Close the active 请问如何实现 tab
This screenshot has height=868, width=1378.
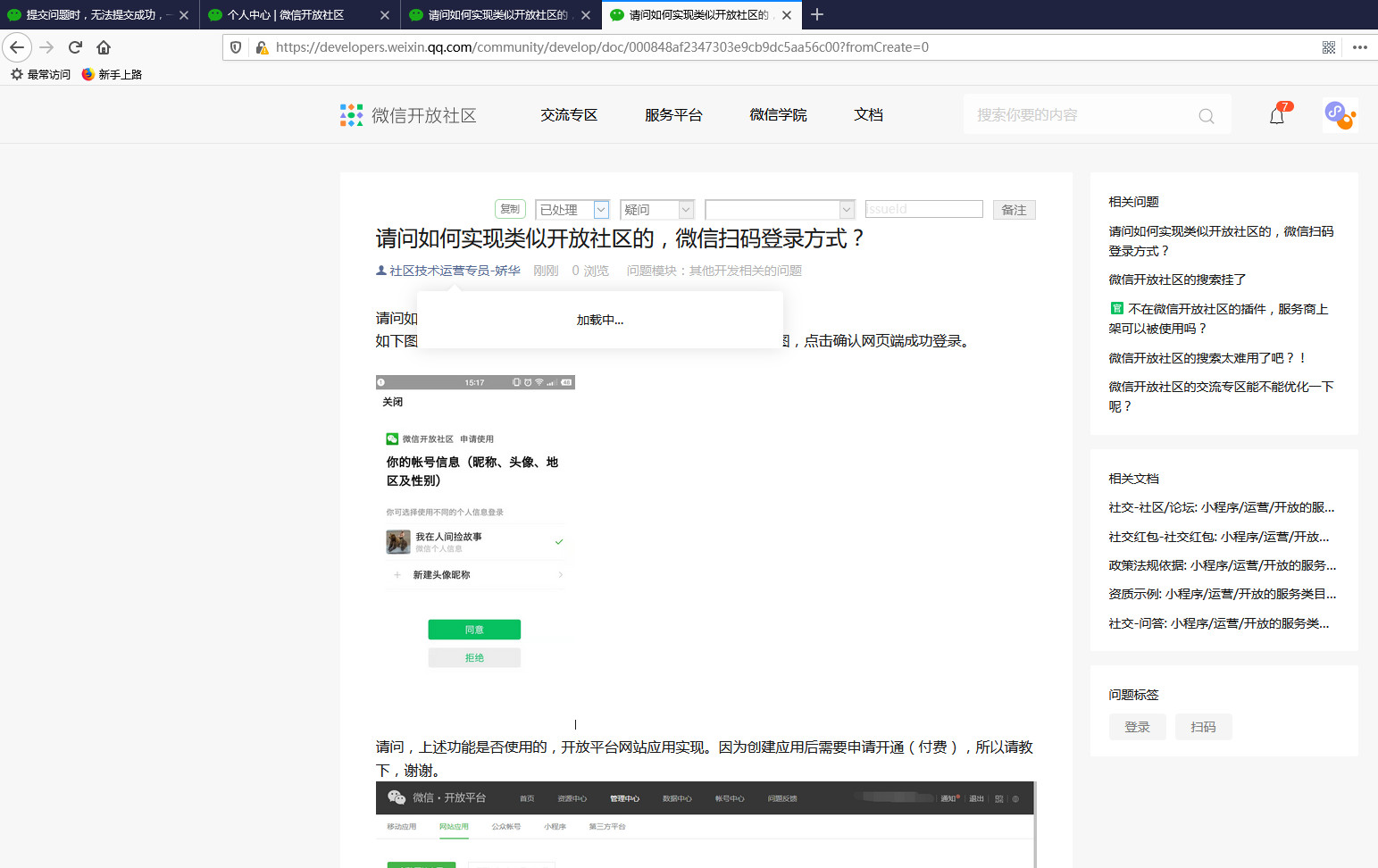787,15
